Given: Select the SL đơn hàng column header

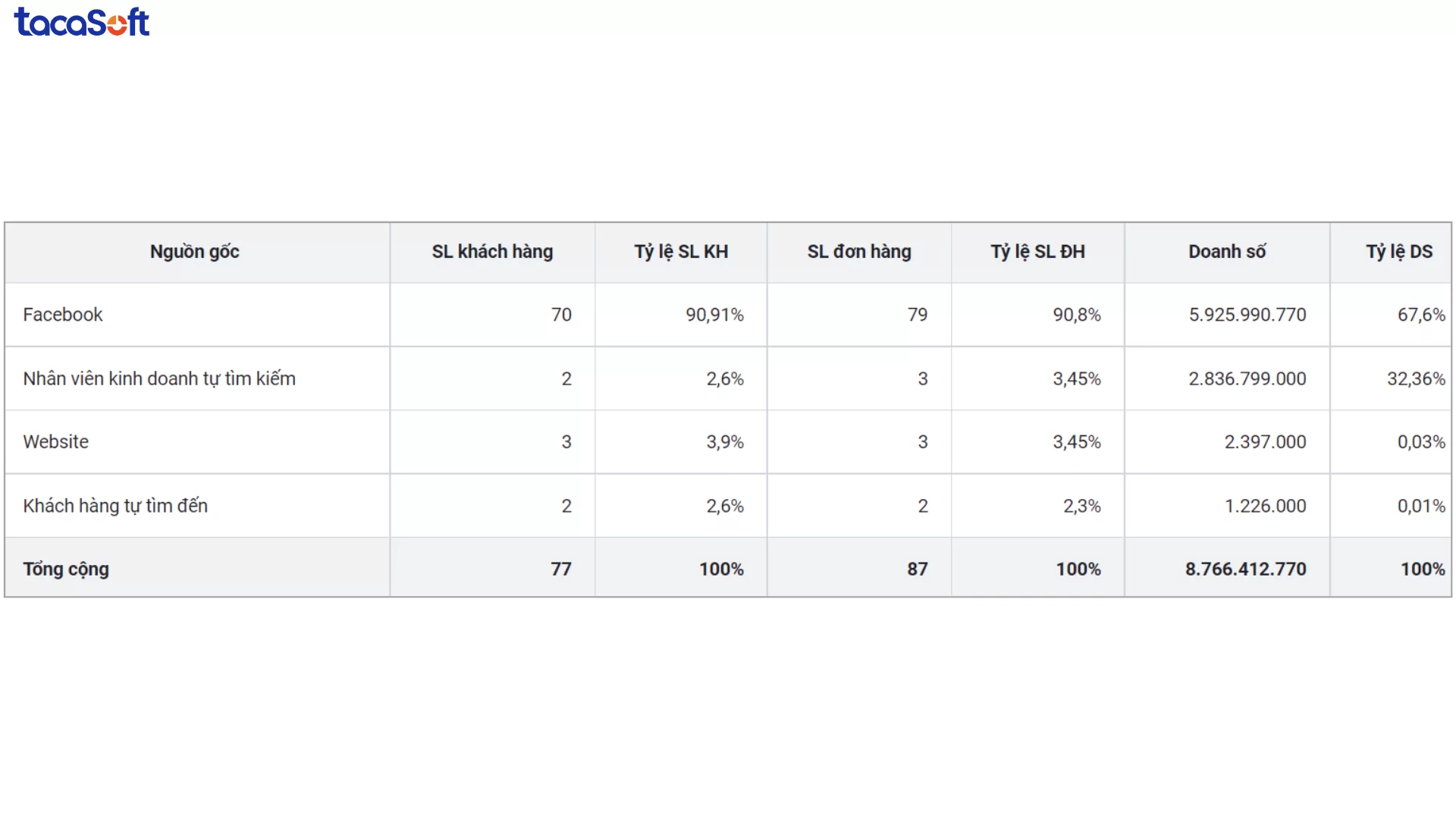Looking at the screenshot, I should tap(858, 252).
